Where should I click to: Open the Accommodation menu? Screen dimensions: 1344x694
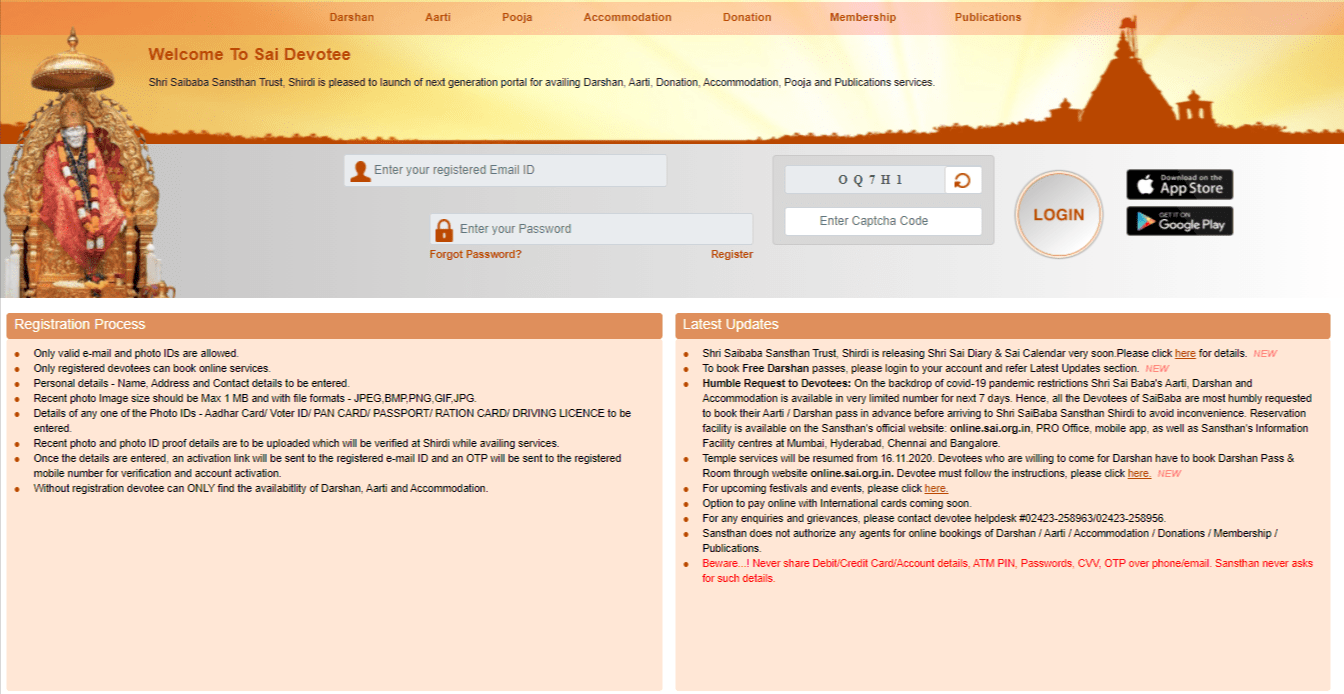[628, 17]
